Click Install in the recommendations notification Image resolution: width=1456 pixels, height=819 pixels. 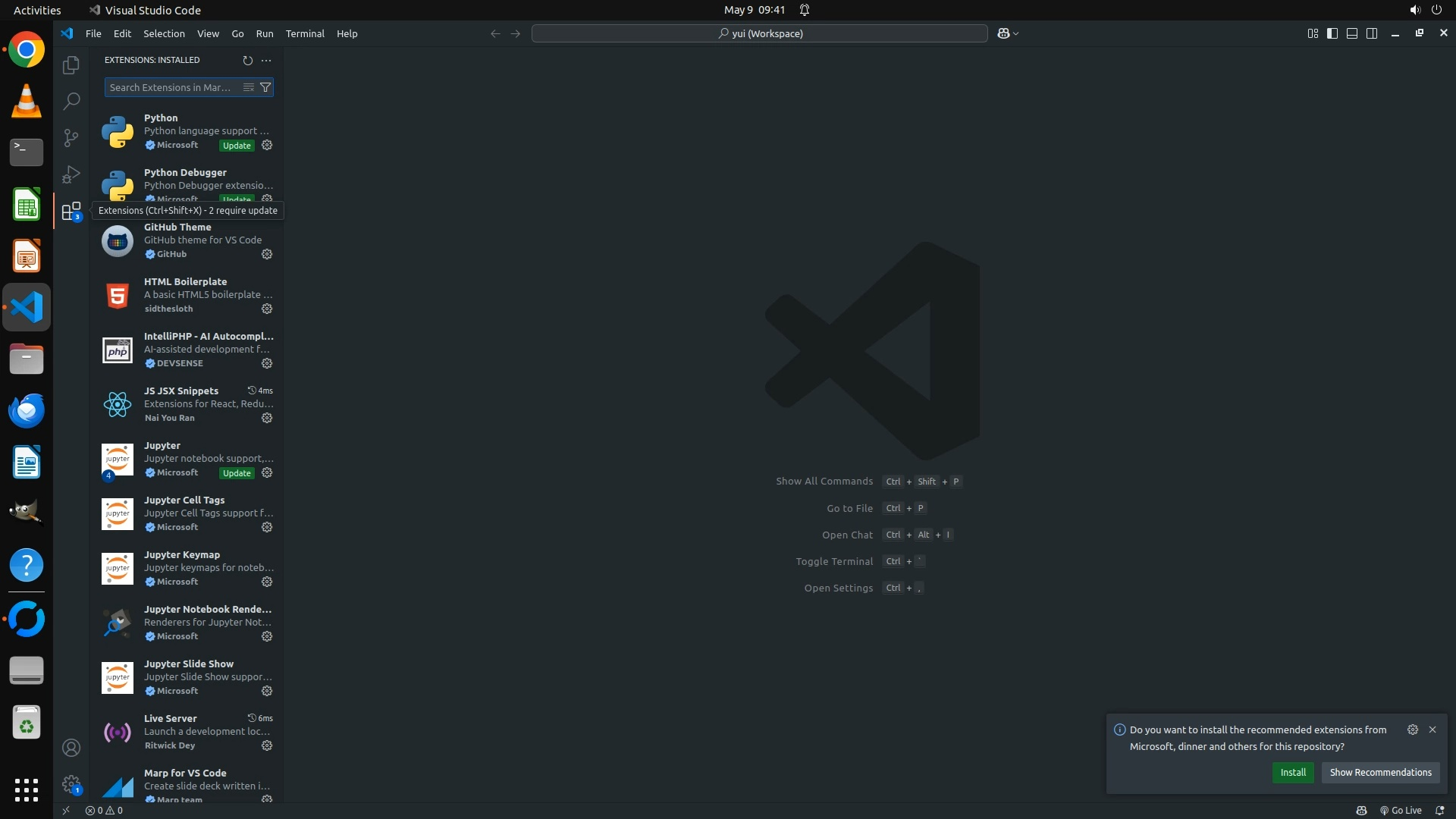pyautogui.click(x=1293, y=772)
